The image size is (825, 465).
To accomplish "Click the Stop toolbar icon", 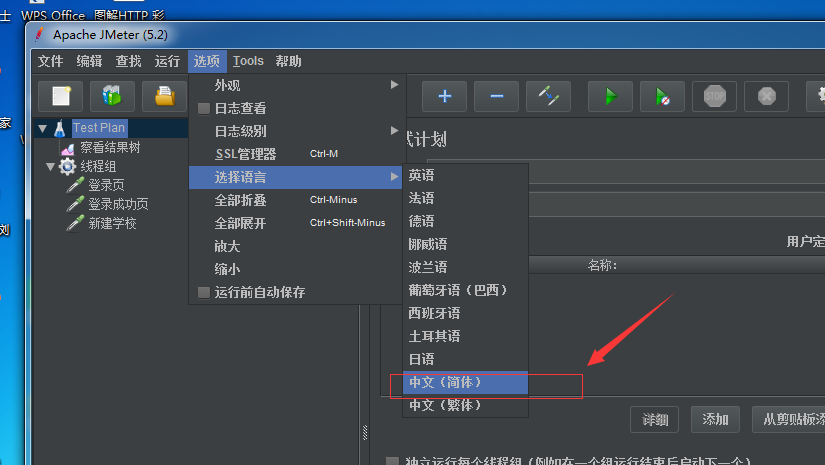I will (714, 96).
